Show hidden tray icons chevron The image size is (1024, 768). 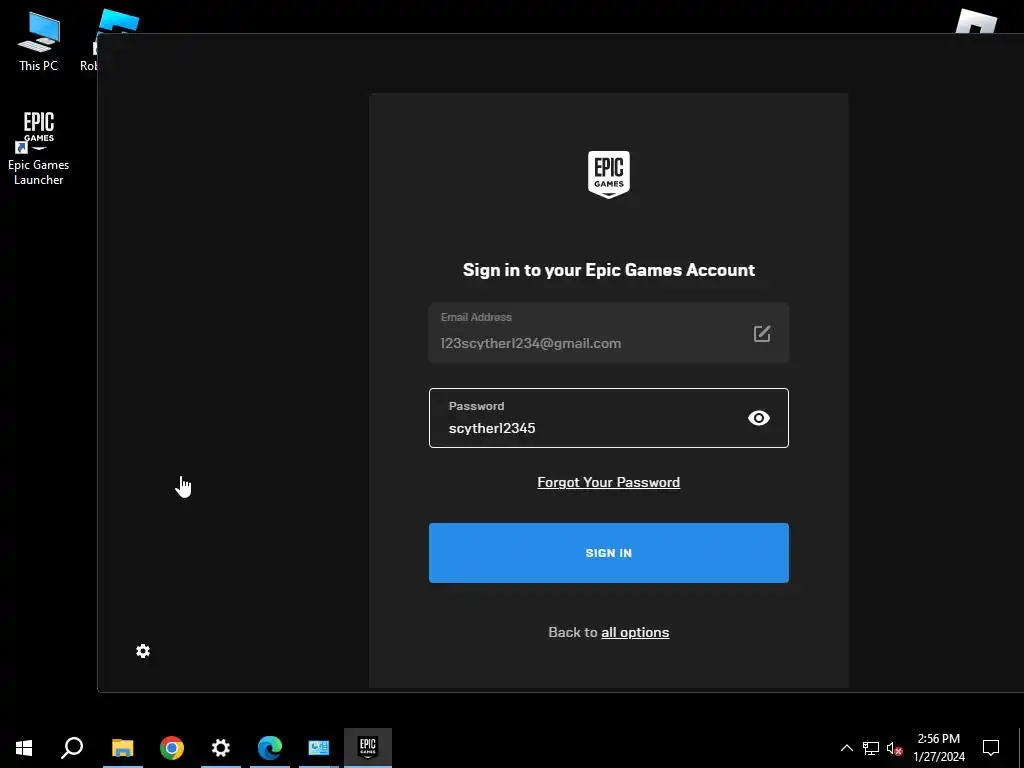[846, 748]
